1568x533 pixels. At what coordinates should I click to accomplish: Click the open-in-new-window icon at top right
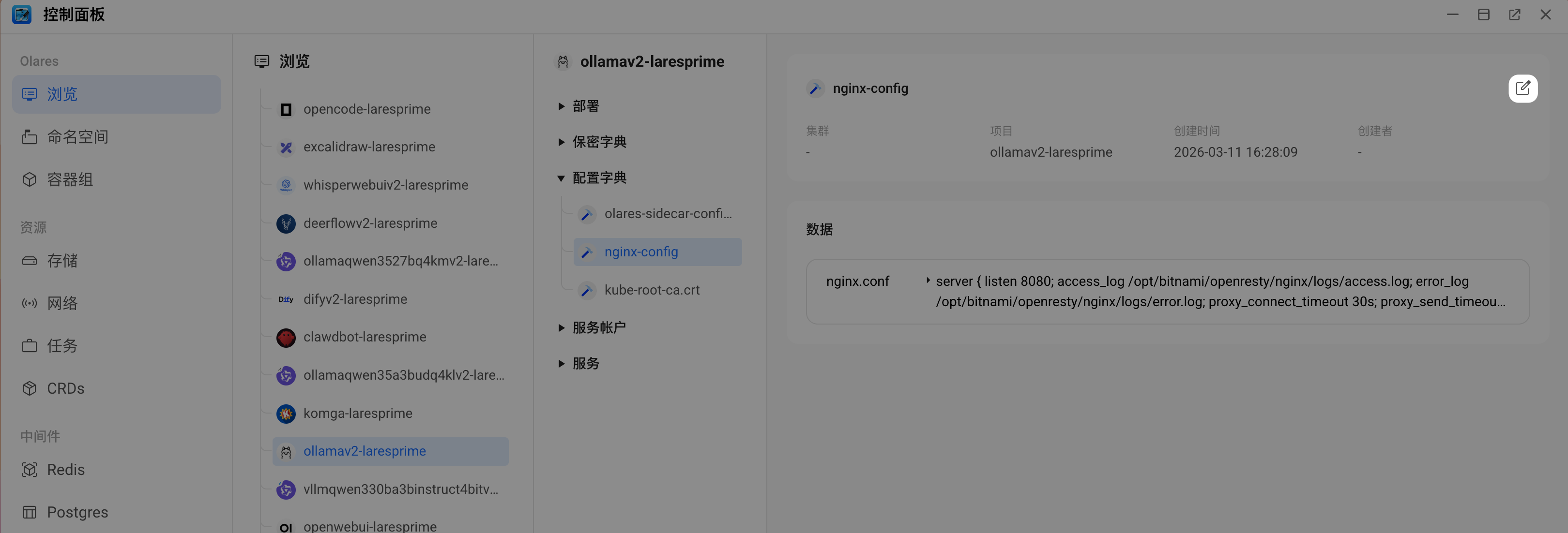click(1514, 14)
